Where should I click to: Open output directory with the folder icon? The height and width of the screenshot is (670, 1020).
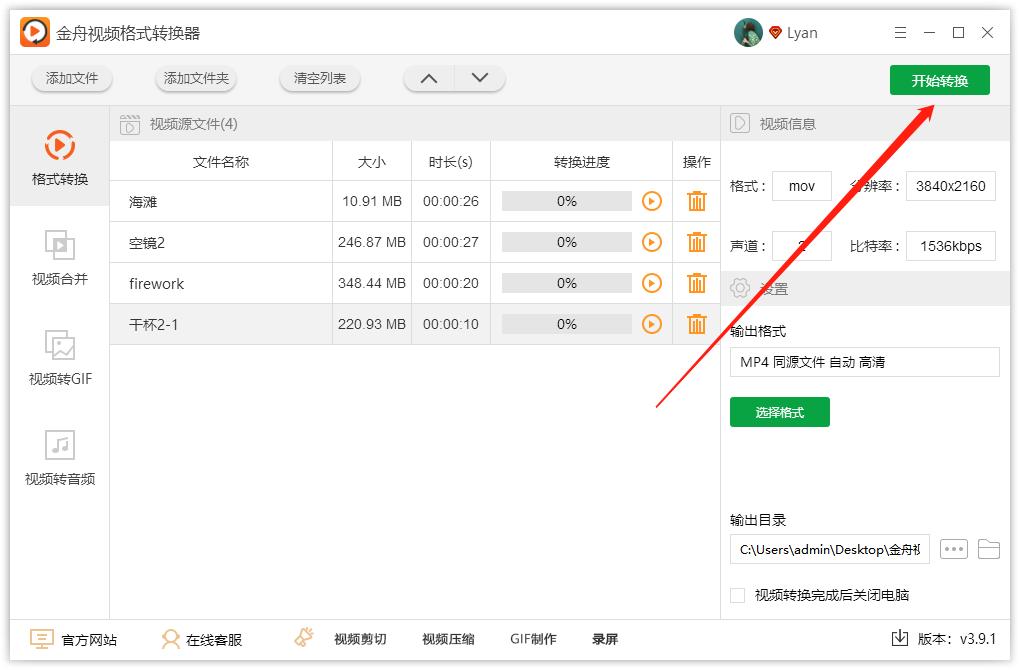[989, 549]
